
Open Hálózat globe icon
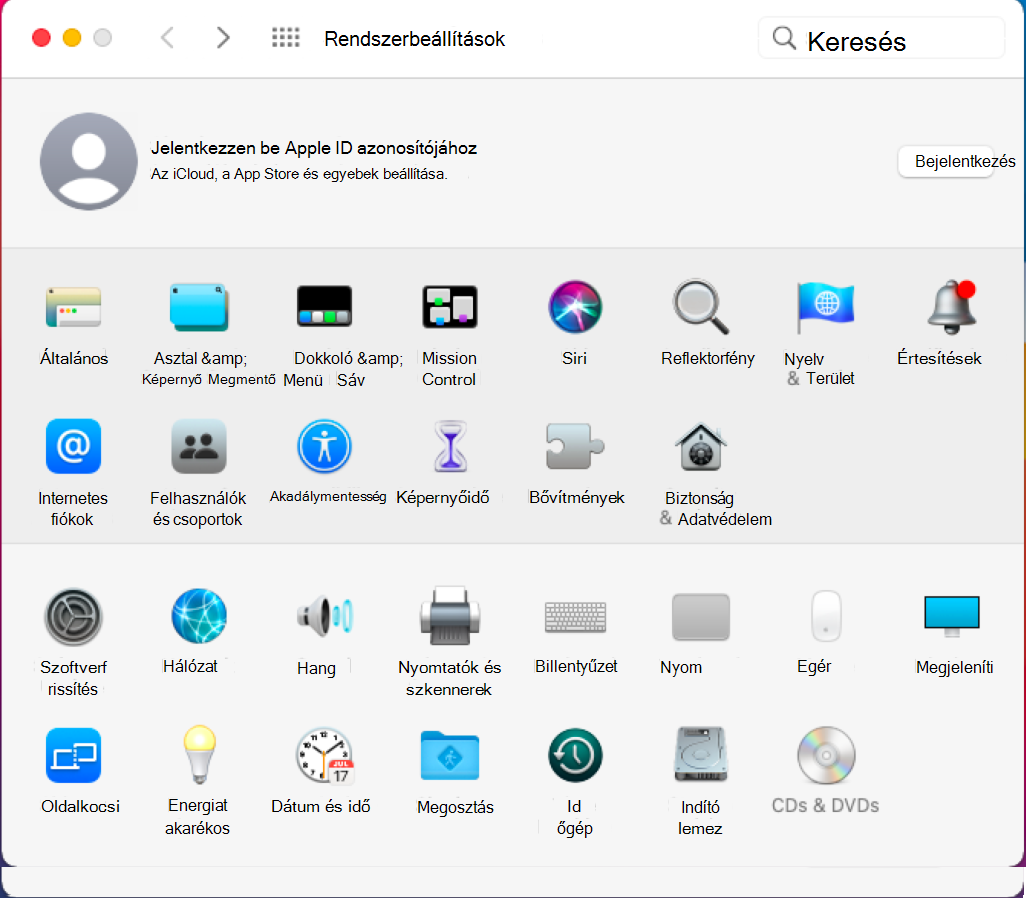pyautogui.click(x=199, y=616)
